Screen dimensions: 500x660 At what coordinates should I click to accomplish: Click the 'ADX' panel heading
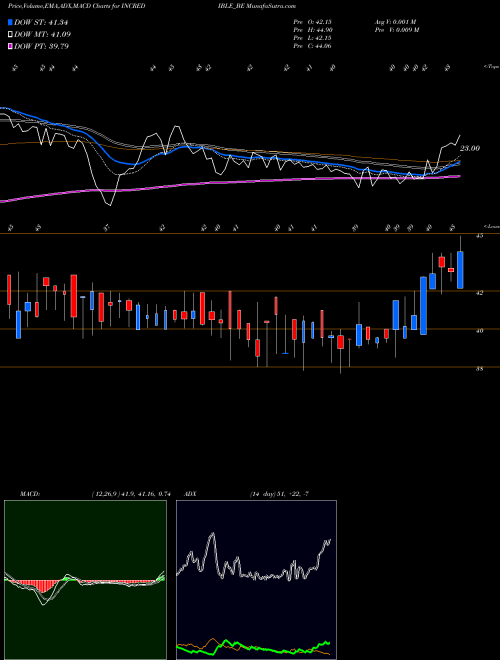point(190,494)
